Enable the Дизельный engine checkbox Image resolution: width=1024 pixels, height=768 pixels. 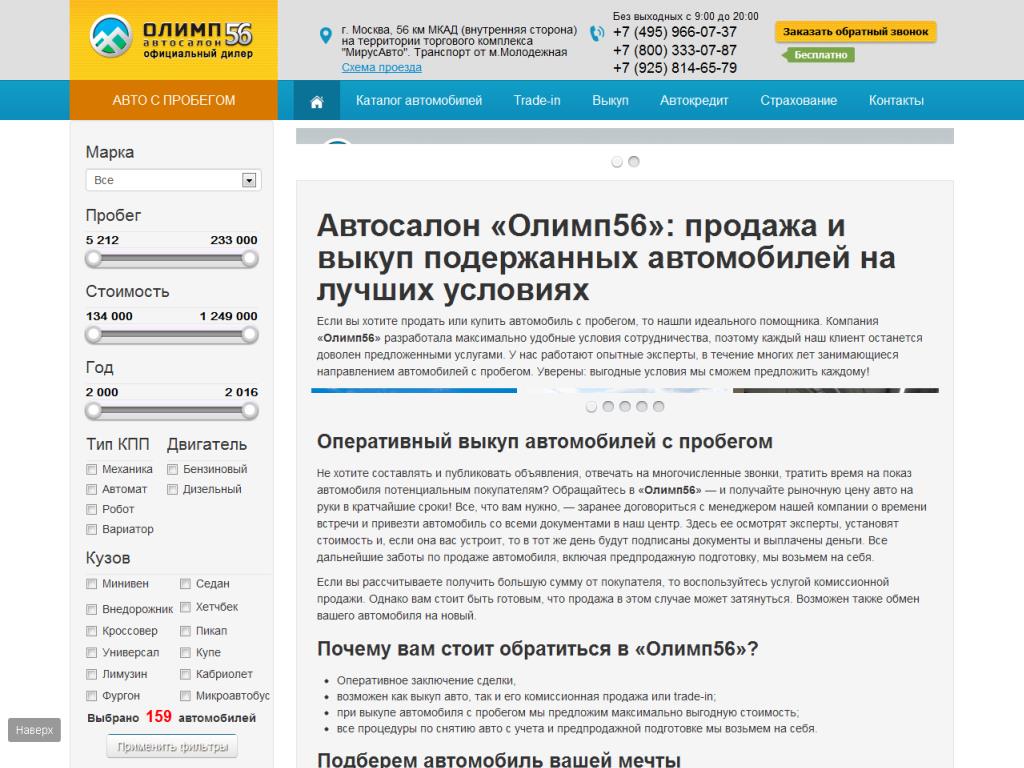tap(172, 490)
